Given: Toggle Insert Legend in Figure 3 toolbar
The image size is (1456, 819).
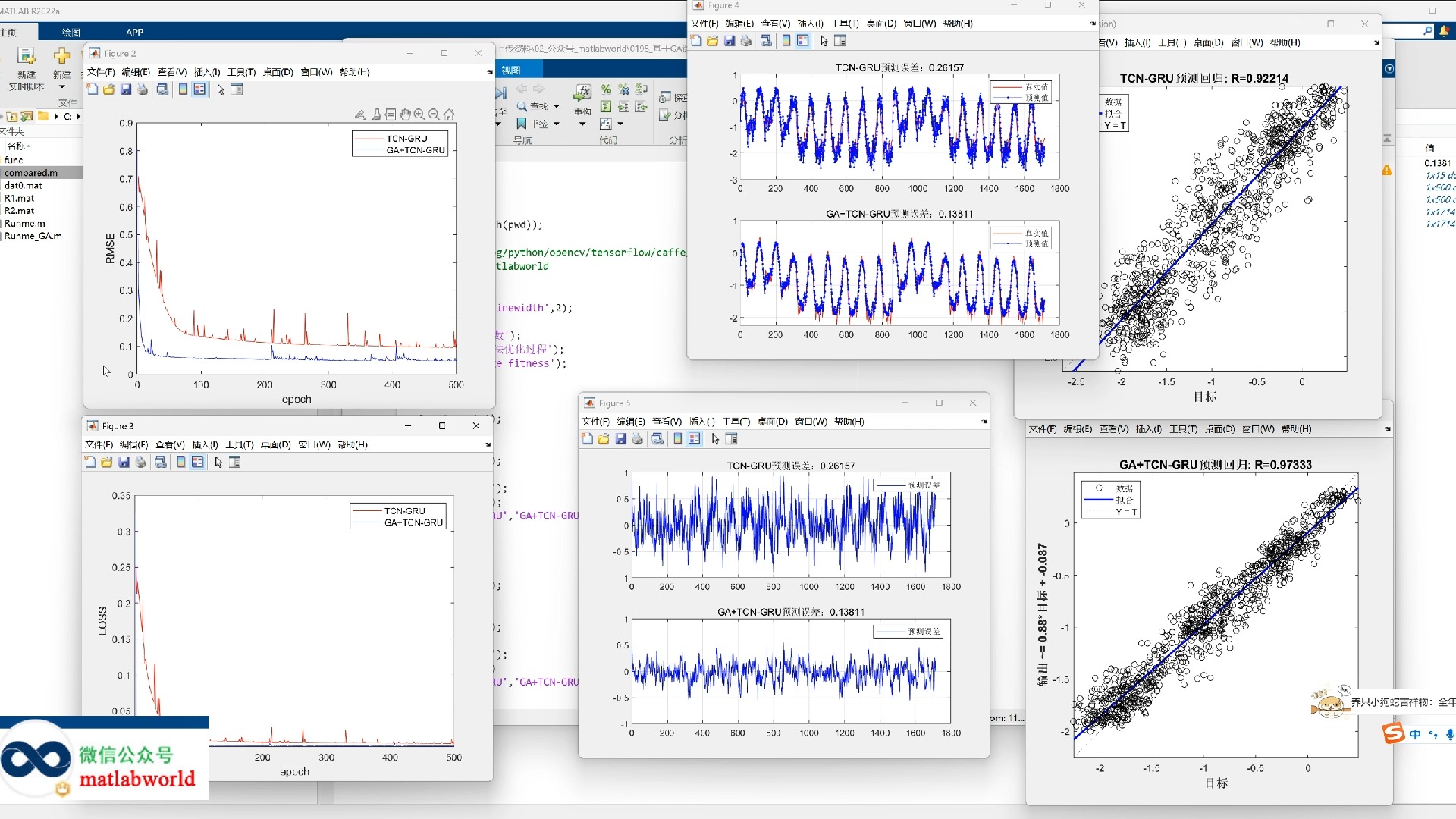Looking at the screenshot, I should [x=197, y=462].
